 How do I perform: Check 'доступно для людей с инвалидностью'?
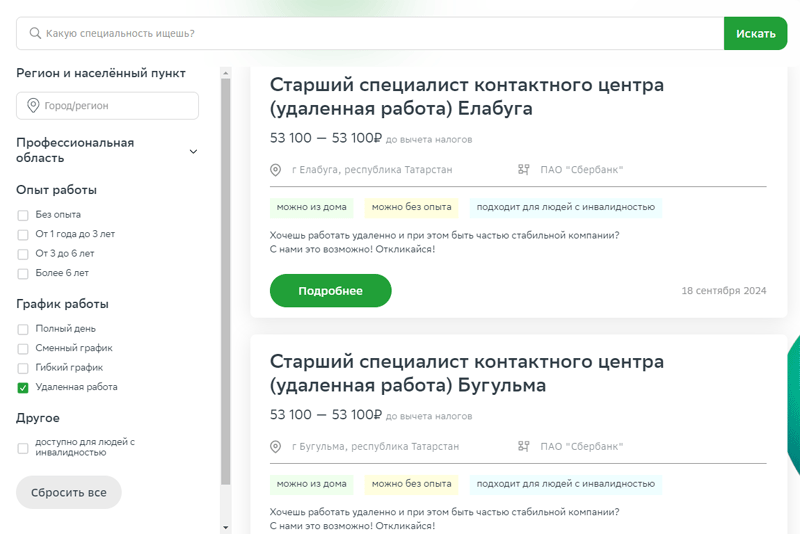click(23, 448)
